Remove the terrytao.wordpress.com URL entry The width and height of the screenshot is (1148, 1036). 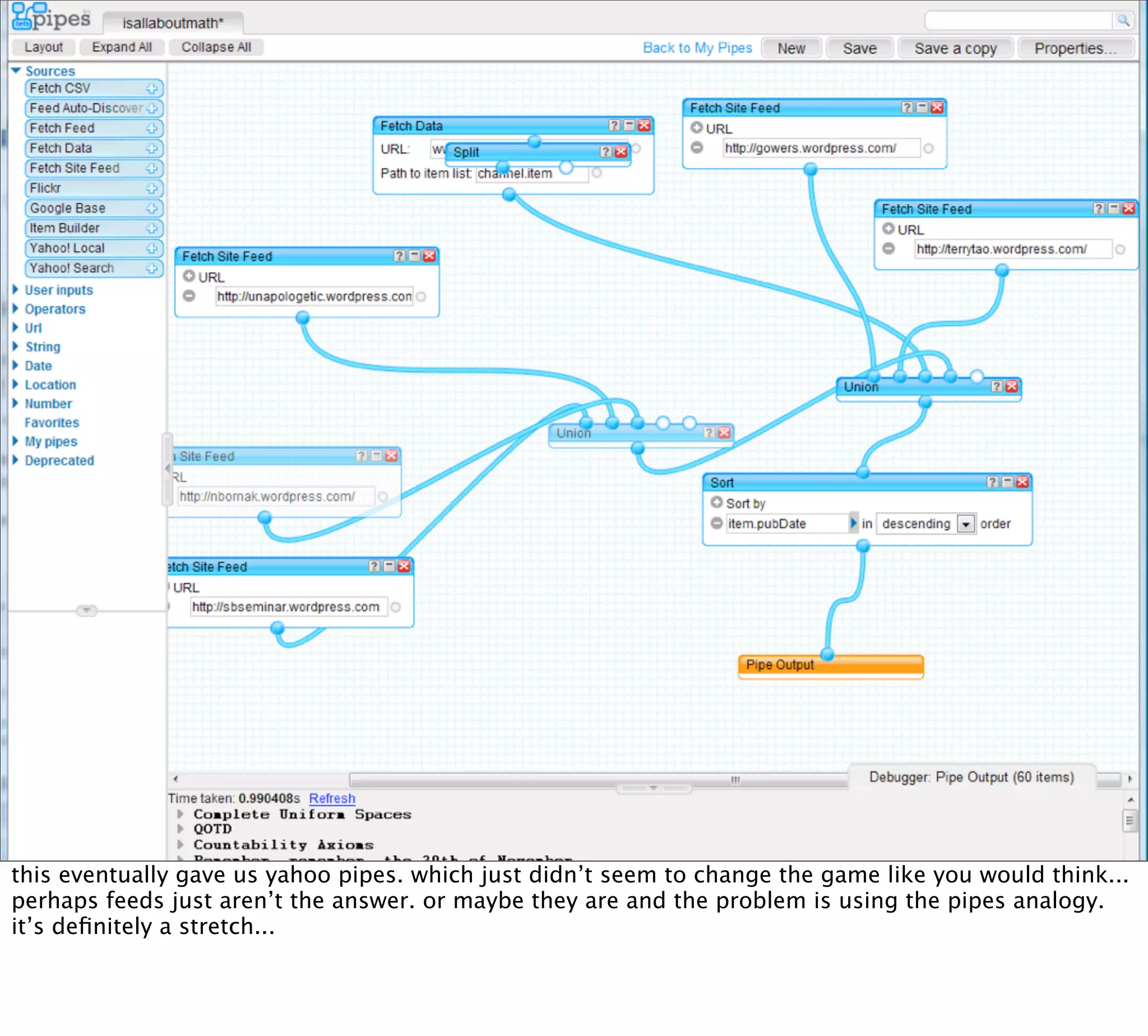point(888,249)
